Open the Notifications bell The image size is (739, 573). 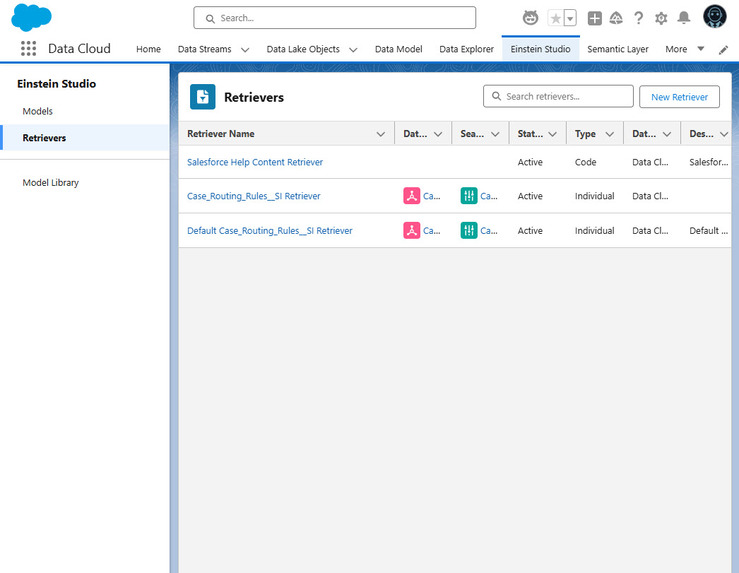[x=683, y=18]
